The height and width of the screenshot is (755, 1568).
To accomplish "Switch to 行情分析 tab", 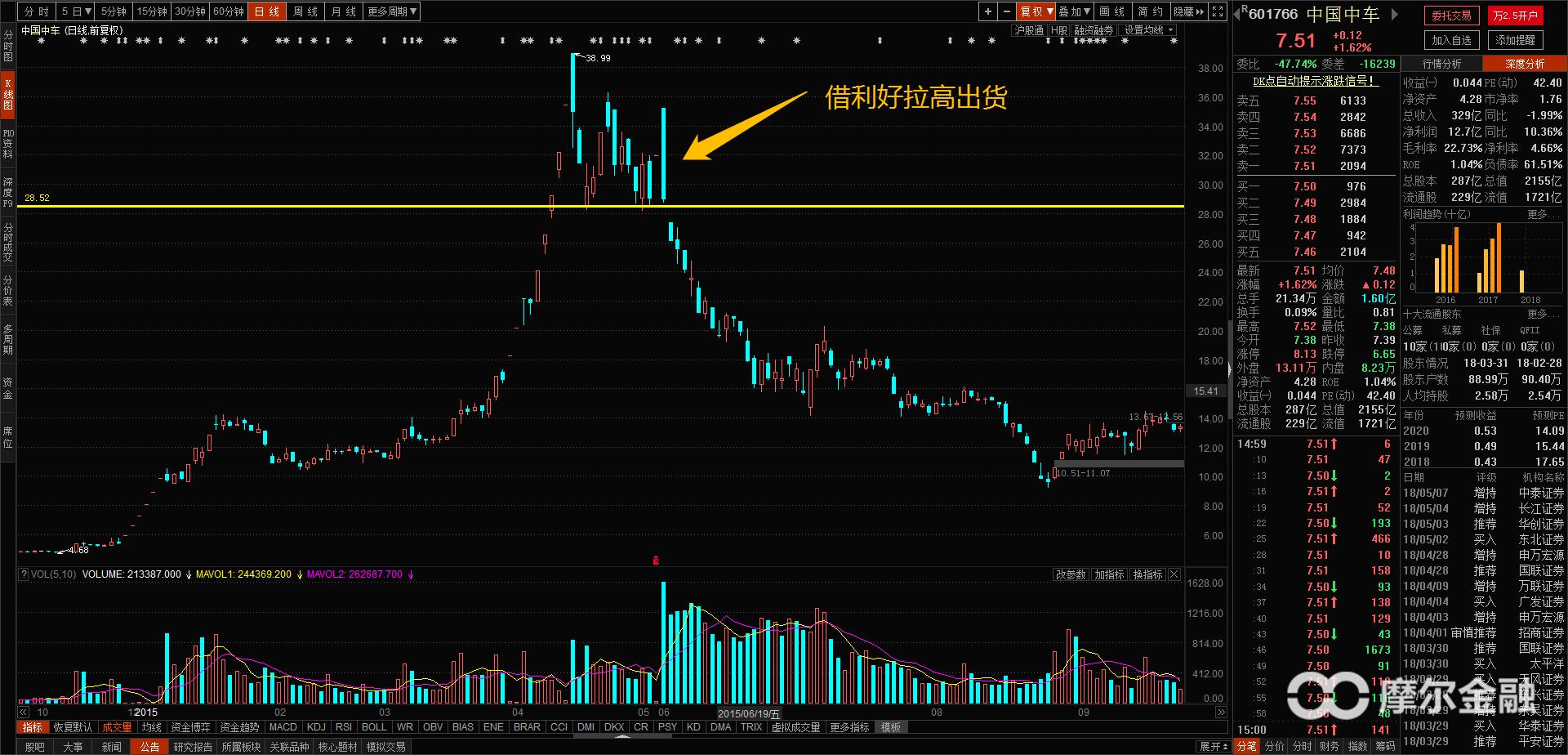I will coord(1442,64).
